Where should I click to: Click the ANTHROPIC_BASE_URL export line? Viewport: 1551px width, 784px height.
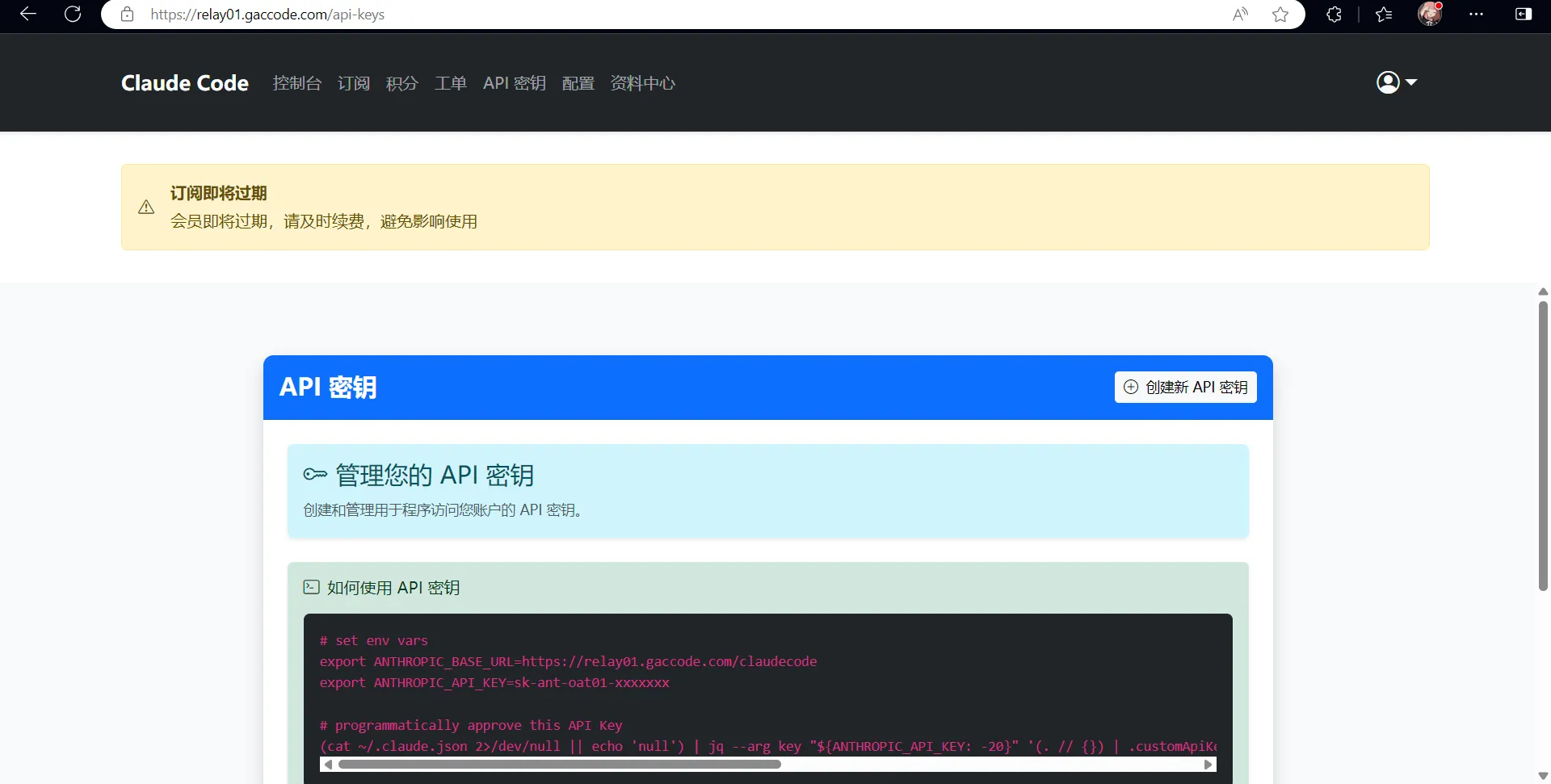(568, 661)
